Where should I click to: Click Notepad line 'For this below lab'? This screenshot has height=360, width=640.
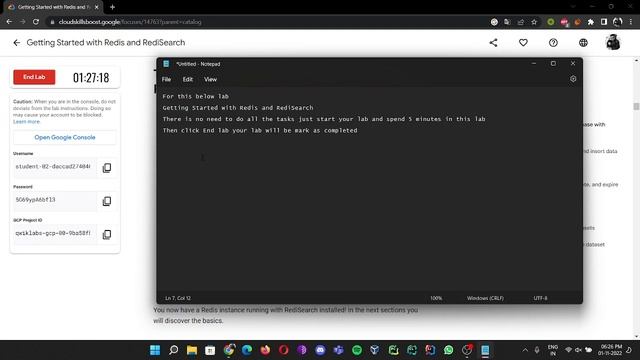tap(196, 96)
